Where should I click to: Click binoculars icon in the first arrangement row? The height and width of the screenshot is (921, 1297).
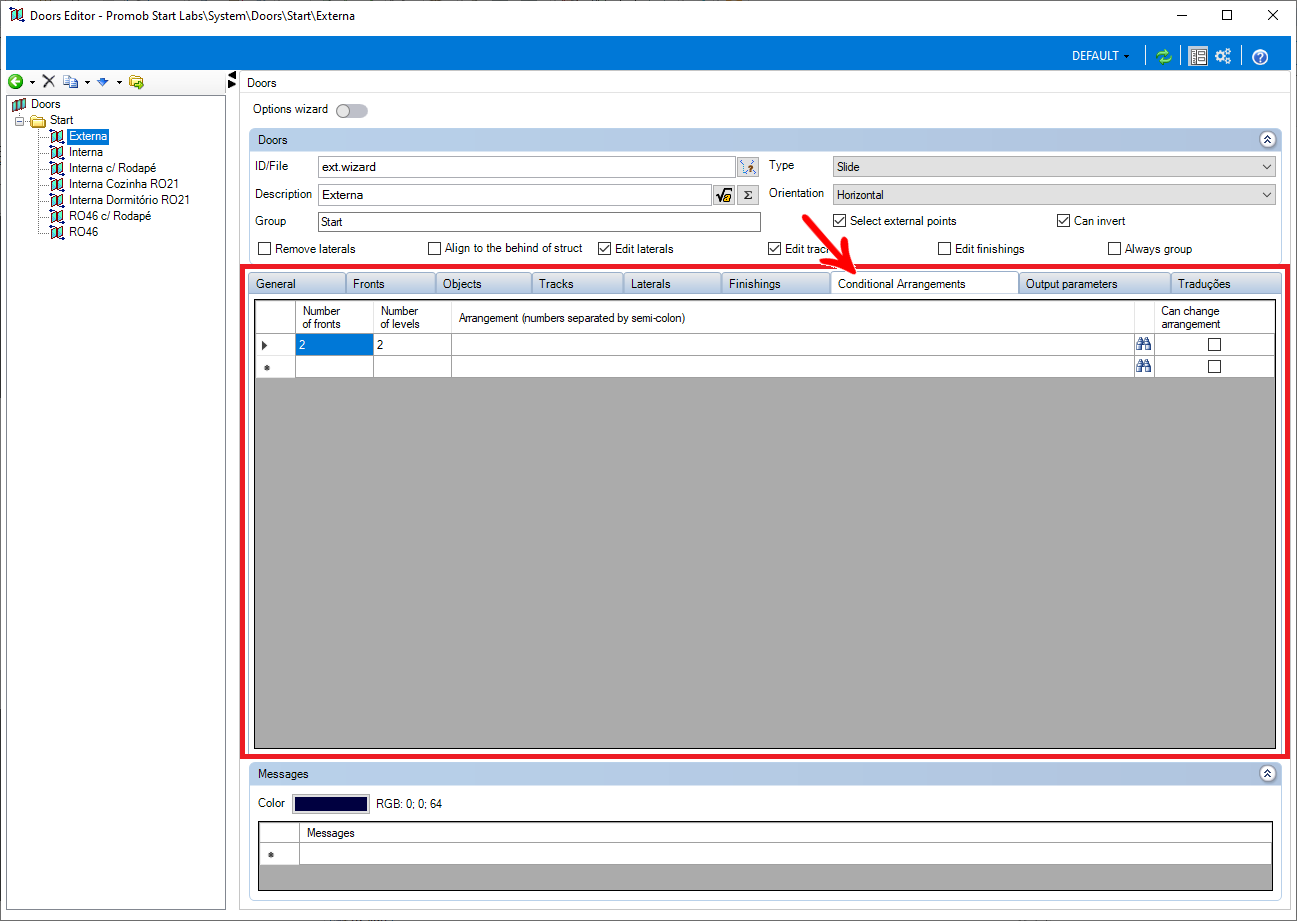(x=1144, y=344)
